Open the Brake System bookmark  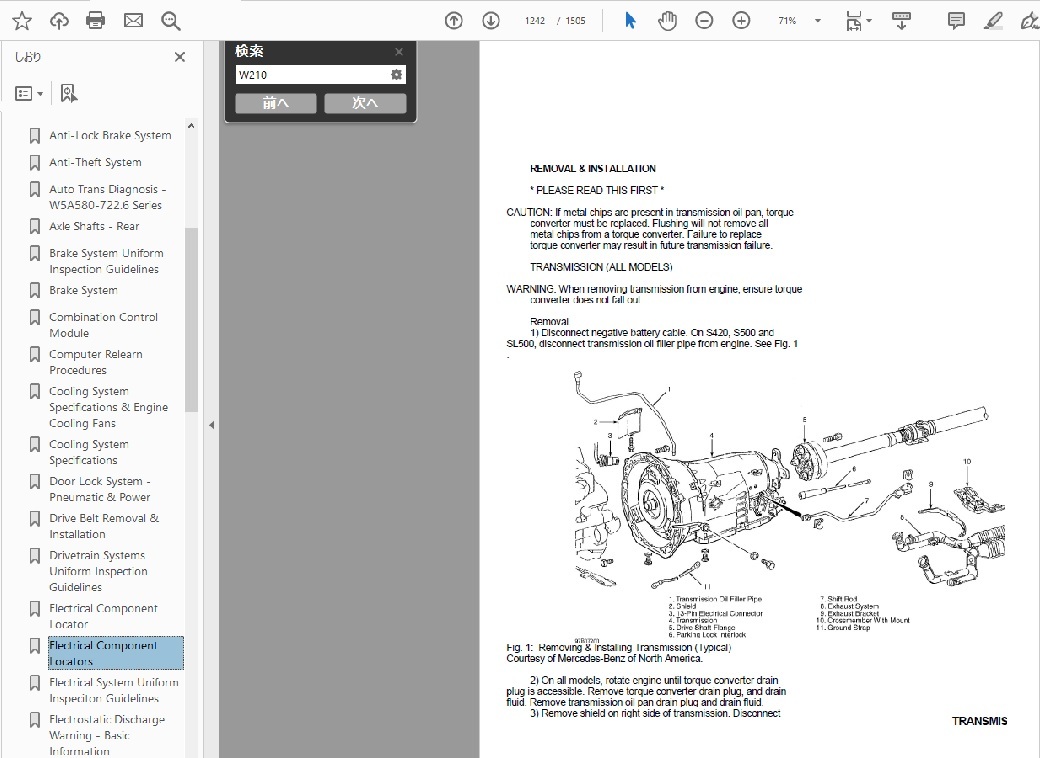coord(83,290)
